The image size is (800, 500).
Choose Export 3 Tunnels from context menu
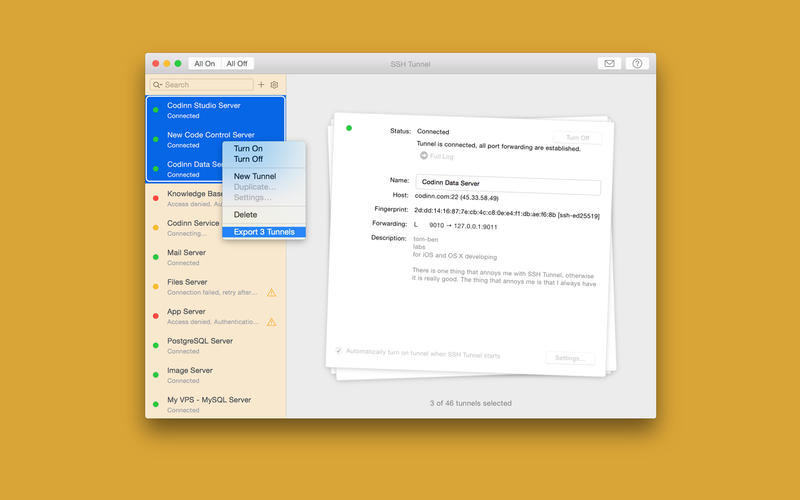pyautogui.click(x=263, y=232)
